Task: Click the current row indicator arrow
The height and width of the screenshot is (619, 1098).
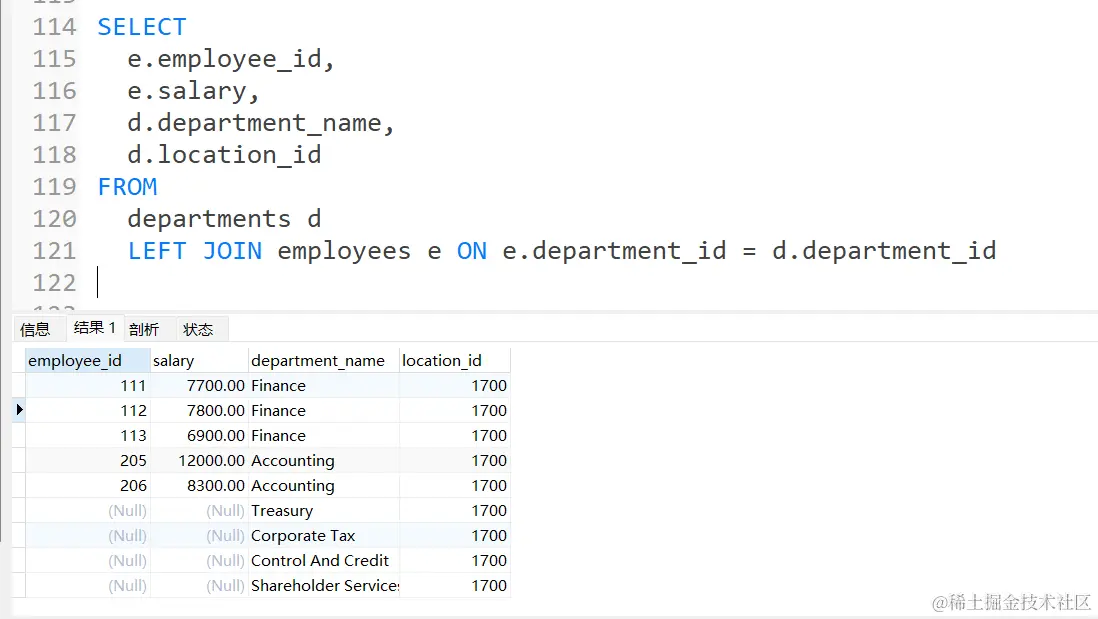Action: [19, 410]
